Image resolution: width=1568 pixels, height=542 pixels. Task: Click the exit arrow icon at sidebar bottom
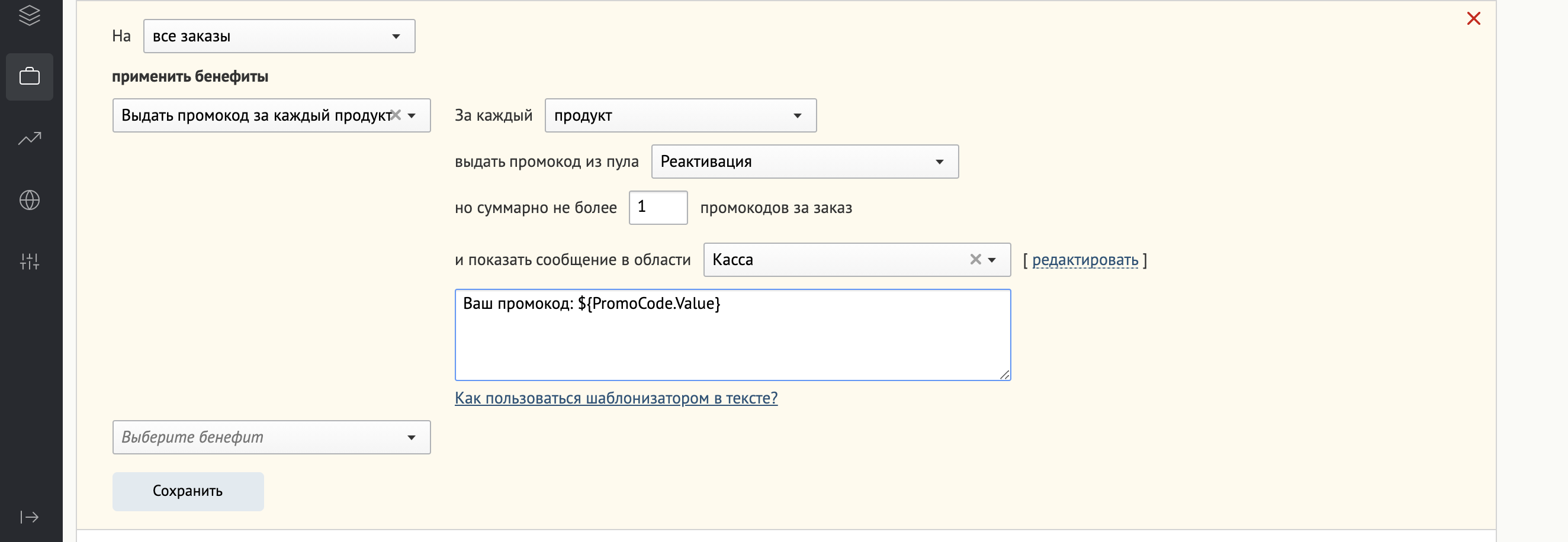29,517
